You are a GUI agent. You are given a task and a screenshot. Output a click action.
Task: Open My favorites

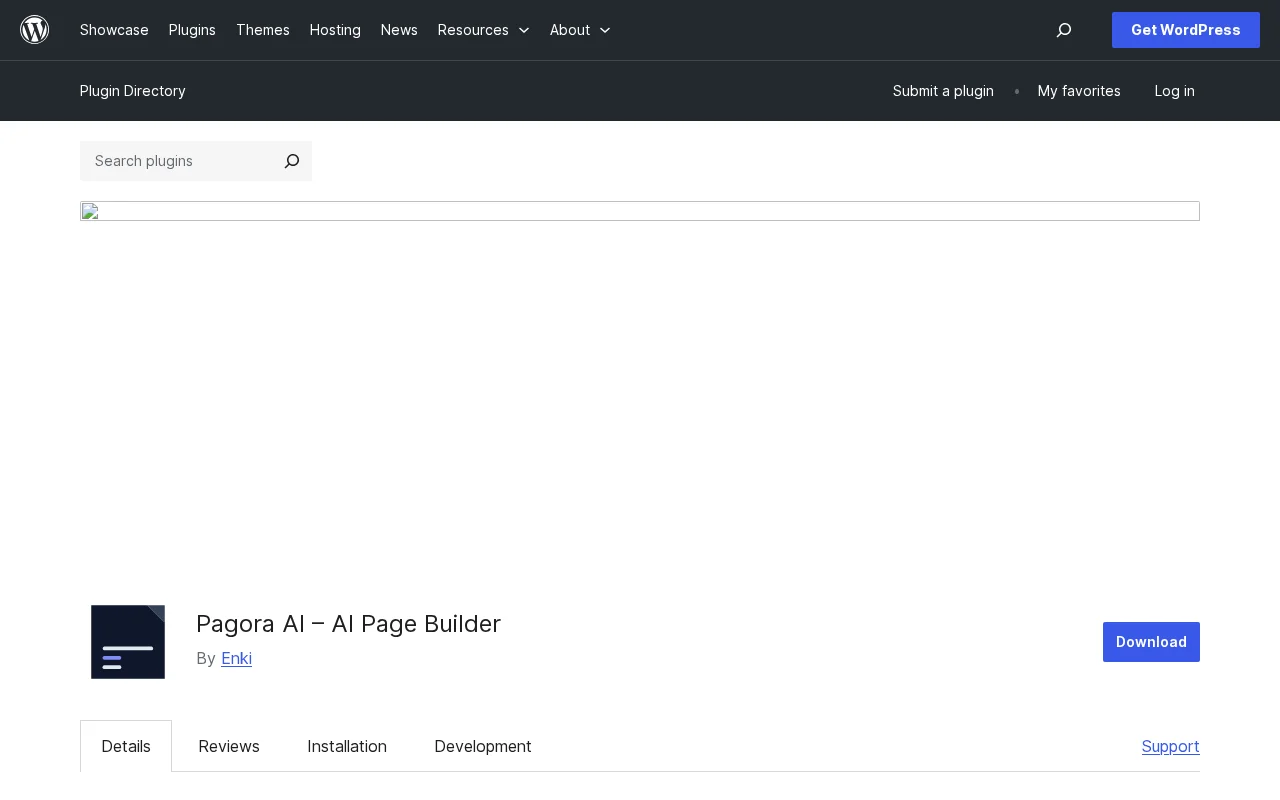(1079, 91)
